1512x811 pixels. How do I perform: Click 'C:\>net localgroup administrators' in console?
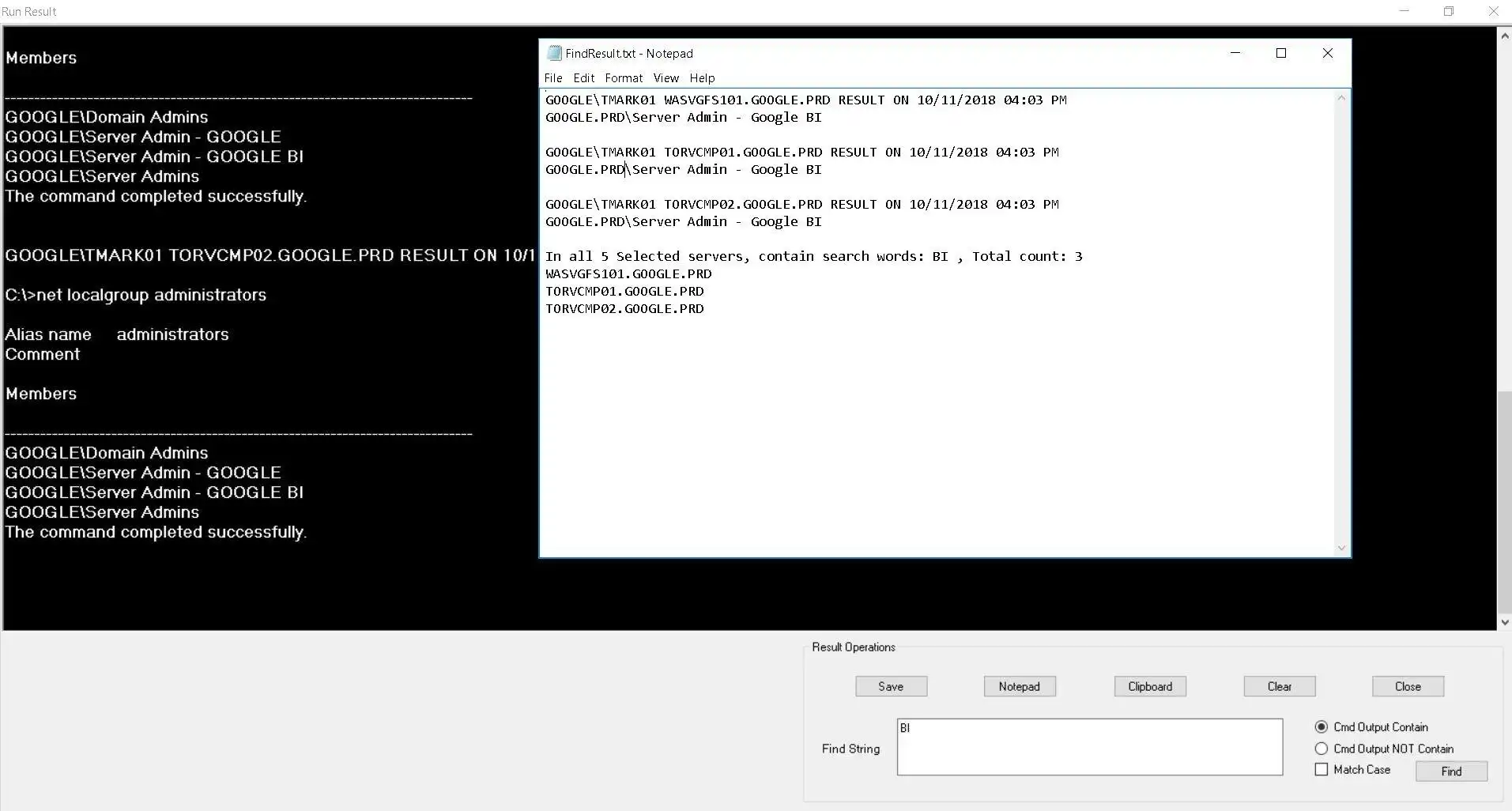coord(136,295)
